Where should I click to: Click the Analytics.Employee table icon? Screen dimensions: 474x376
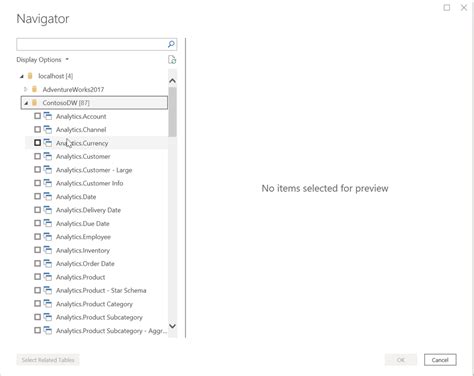tap(48, 237)
